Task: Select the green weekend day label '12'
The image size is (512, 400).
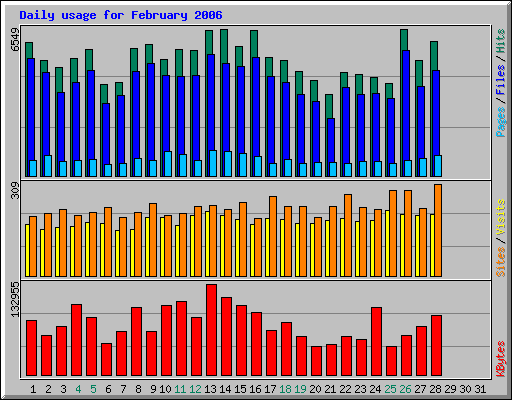Action: (x=195, y=389)
